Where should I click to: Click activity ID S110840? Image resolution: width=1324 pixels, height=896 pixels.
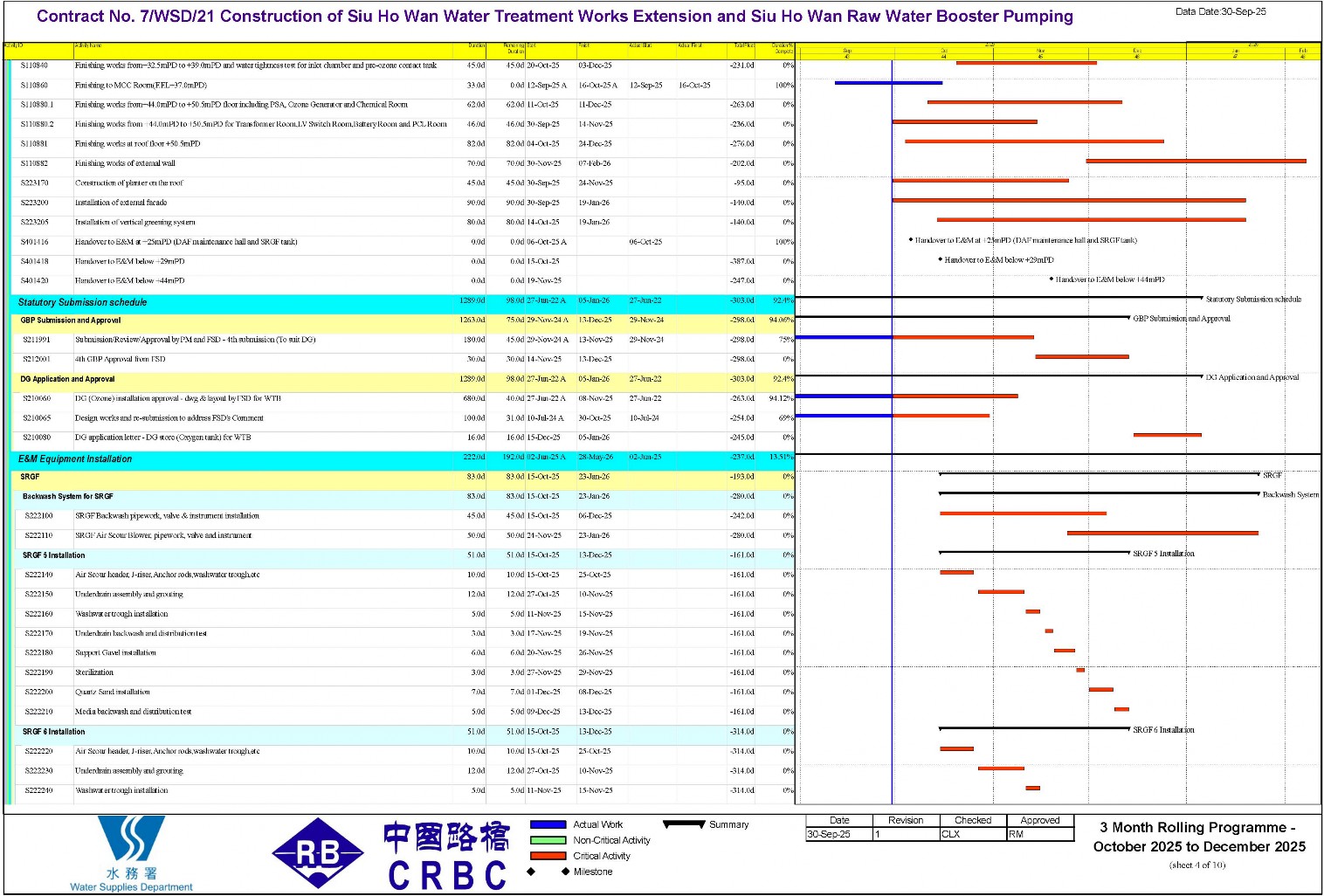[x=34, y=65]
